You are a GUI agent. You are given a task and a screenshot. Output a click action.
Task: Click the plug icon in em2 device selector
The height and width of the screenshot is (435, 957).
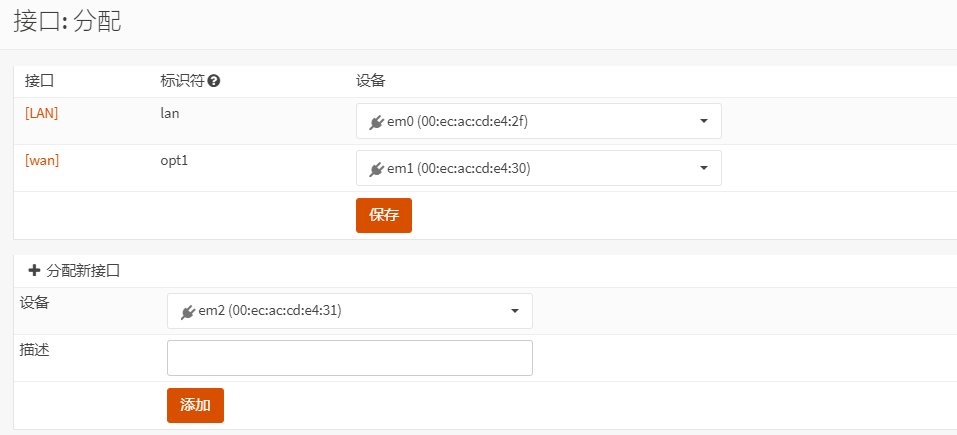187,312
